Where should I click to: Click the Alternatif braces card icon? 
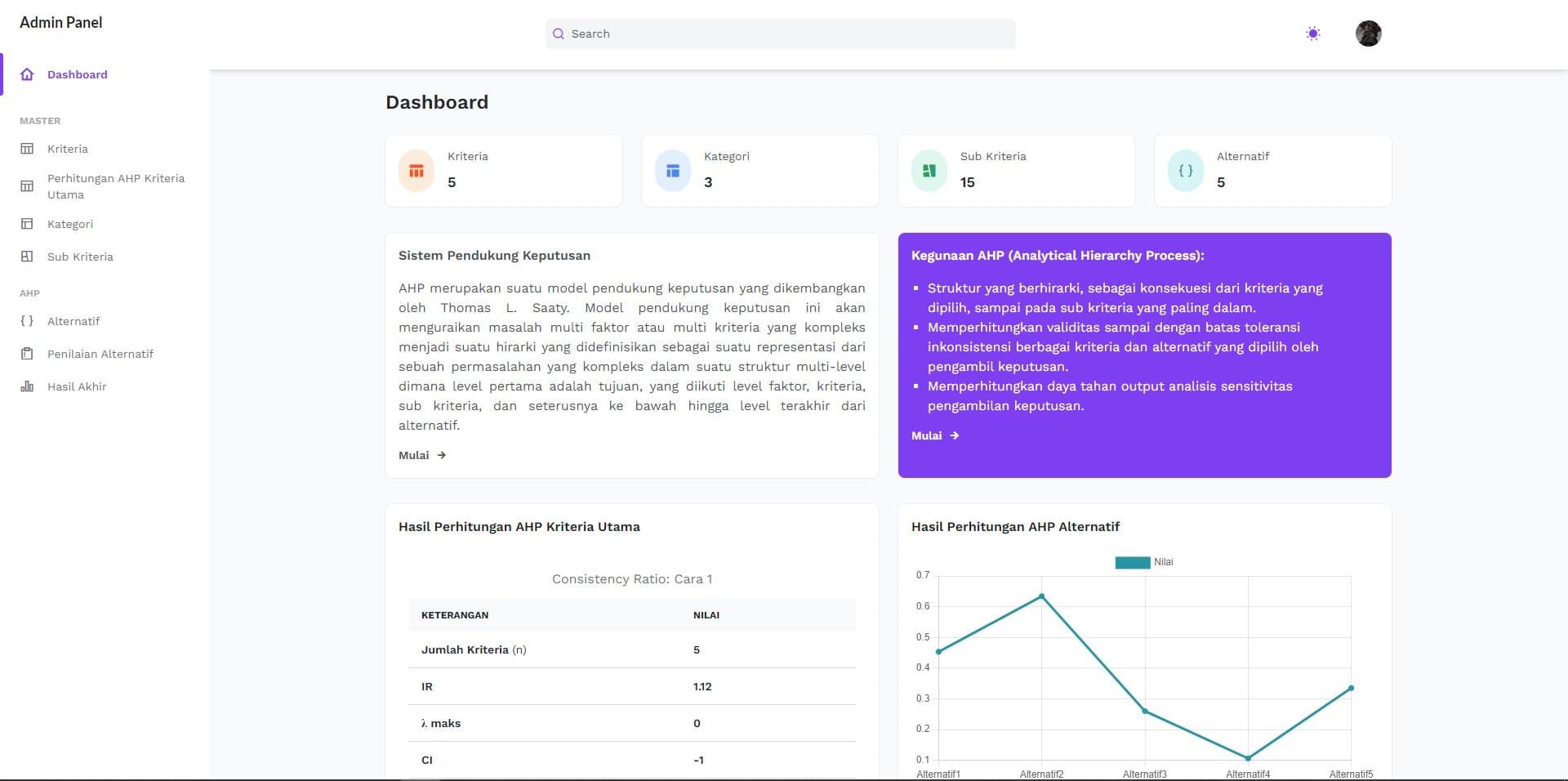(x=1185, y=170)
